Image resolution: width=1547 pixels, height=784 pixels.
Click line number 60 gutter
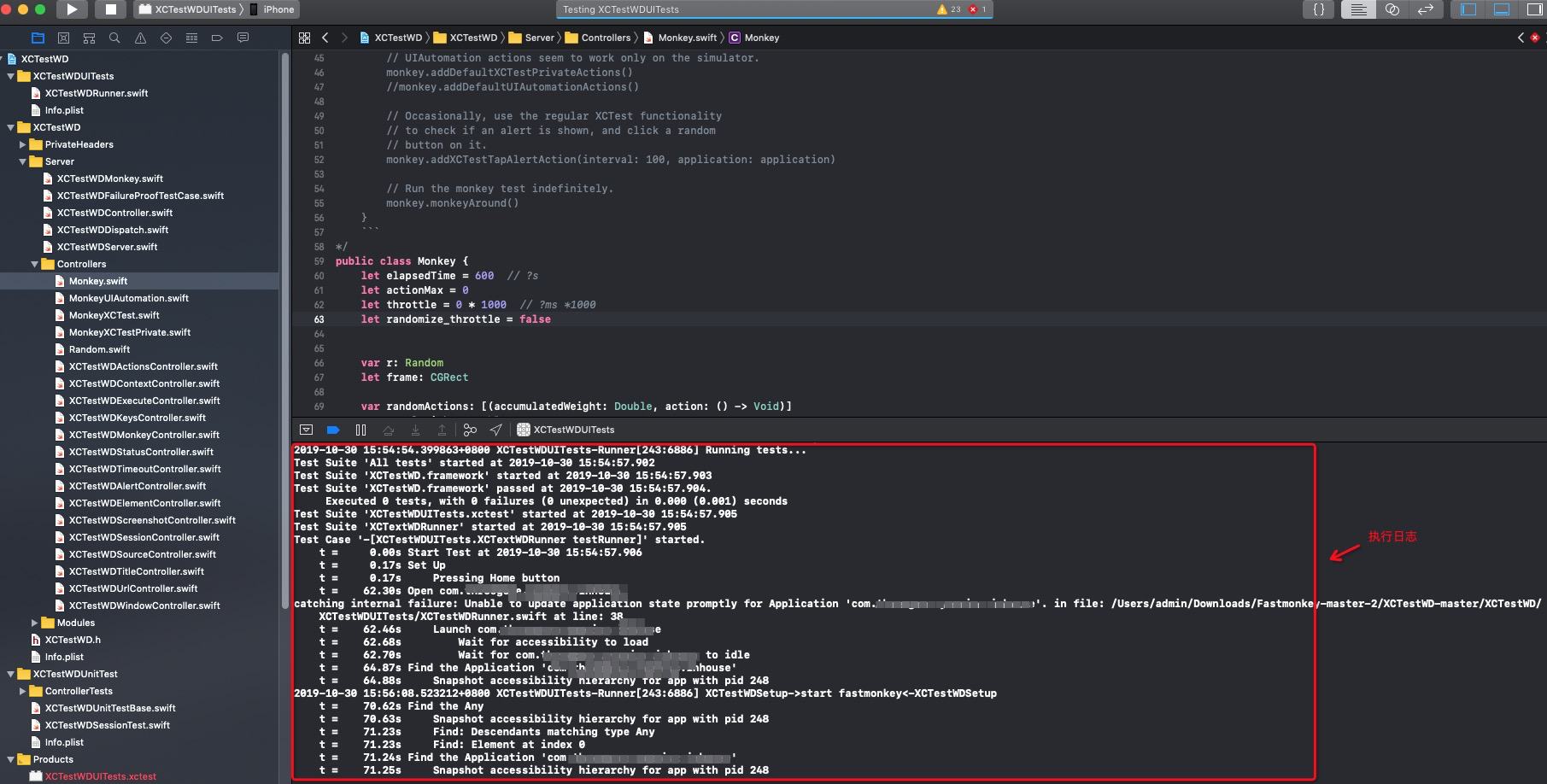tap(319, 276)
